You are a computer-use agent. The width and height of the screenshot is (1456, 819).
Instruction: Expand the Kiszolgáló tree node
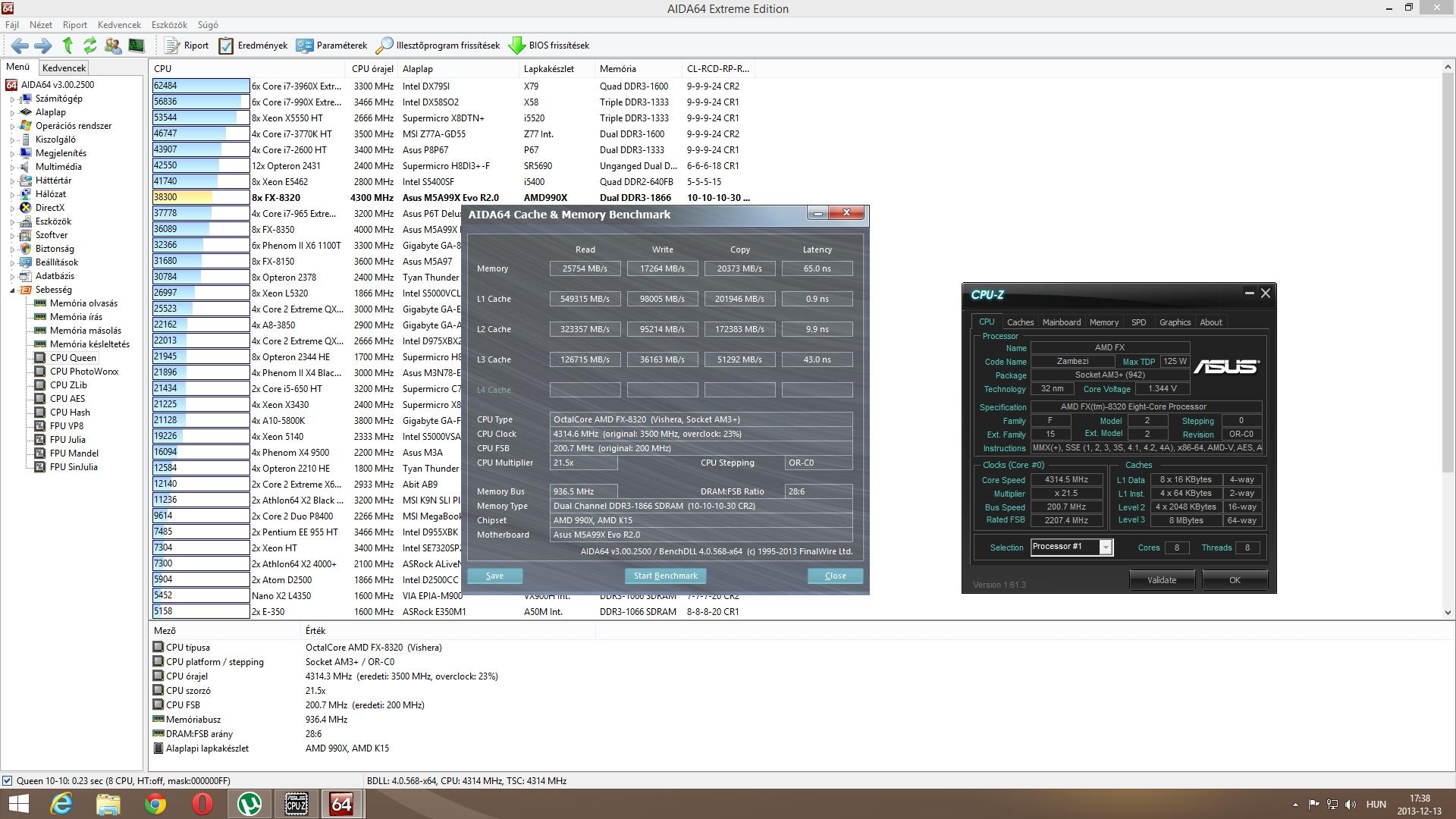coord(12,140)
